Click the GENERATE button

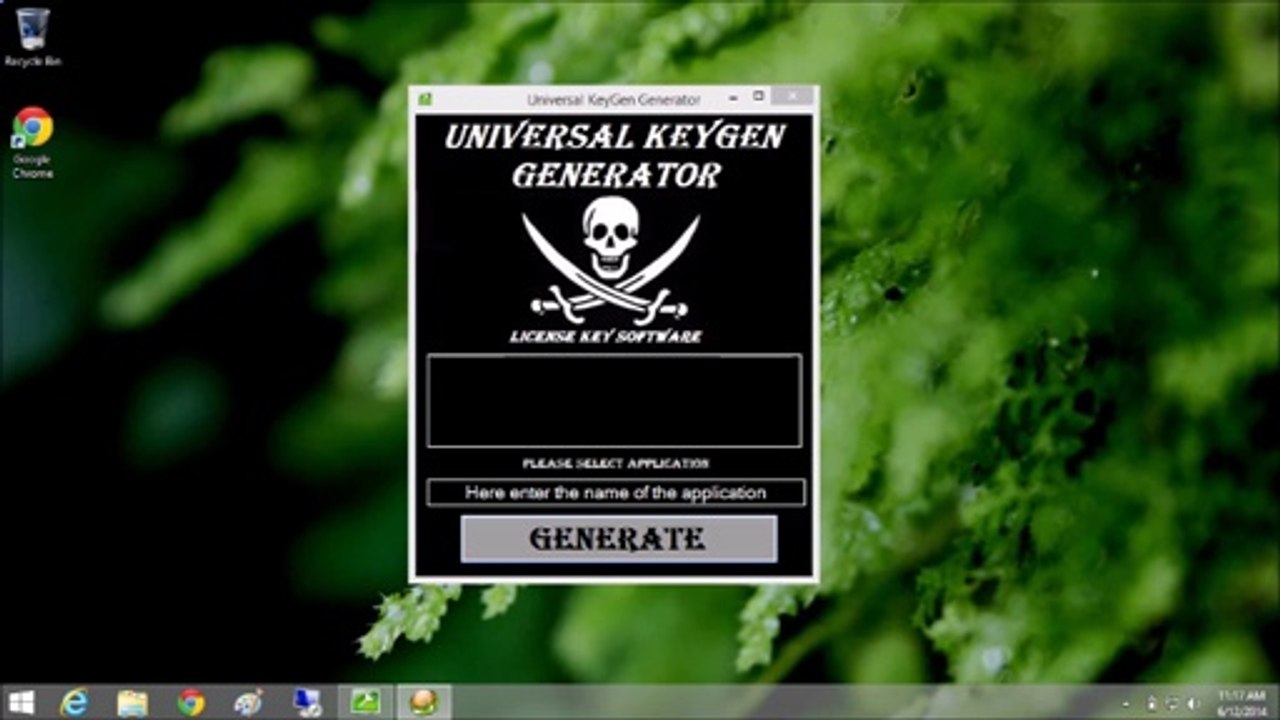click(618, 539)
